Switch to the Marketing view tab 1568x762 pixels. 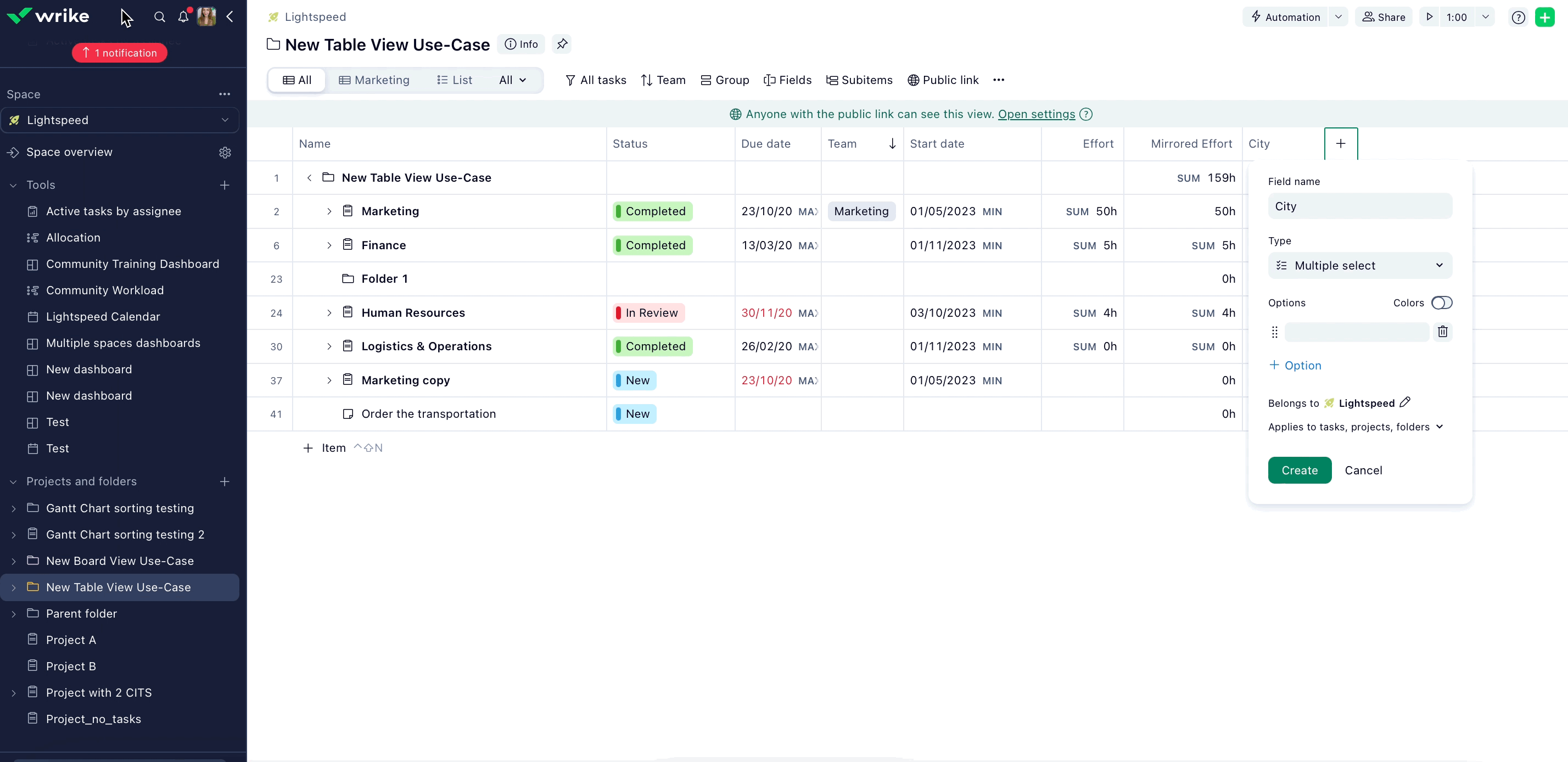tap(374, 80)
